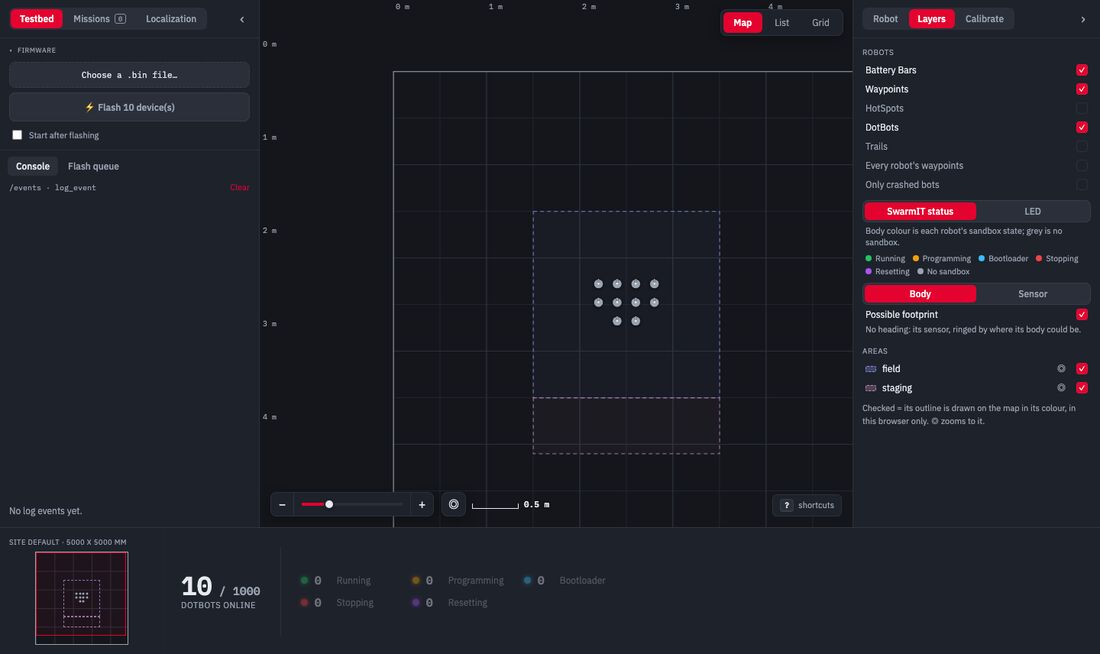Open the Calibrate tab

pos(984,19)
